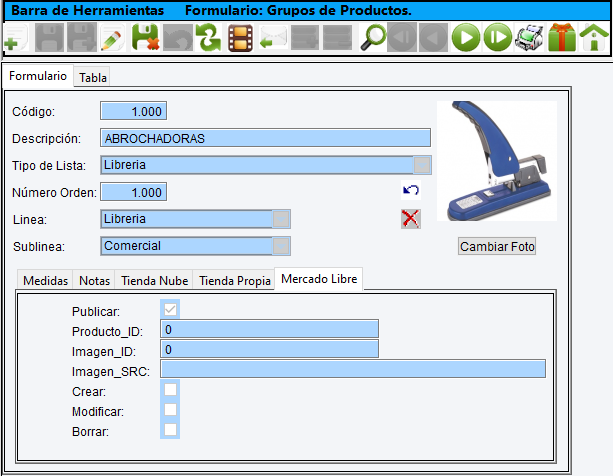Click the green home icon
Screen dimensions: 613x476
pyautogui.click(x=594, y=38)
